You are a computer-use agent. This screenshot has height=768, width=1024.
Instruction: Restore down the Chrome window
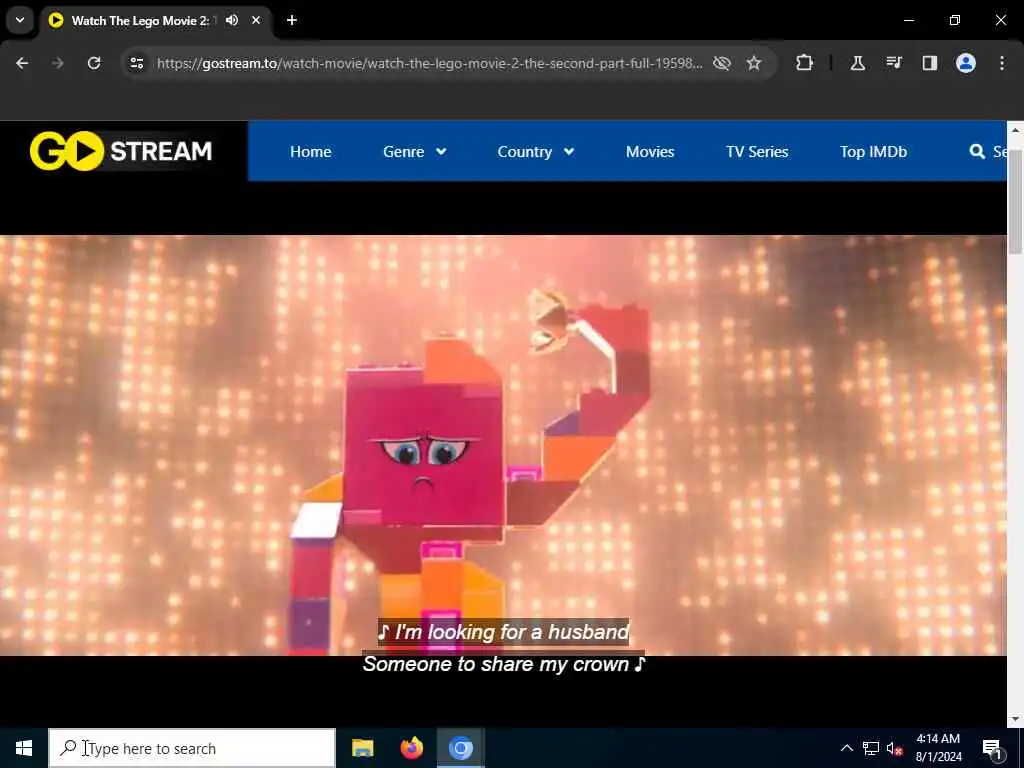(955, 20)
